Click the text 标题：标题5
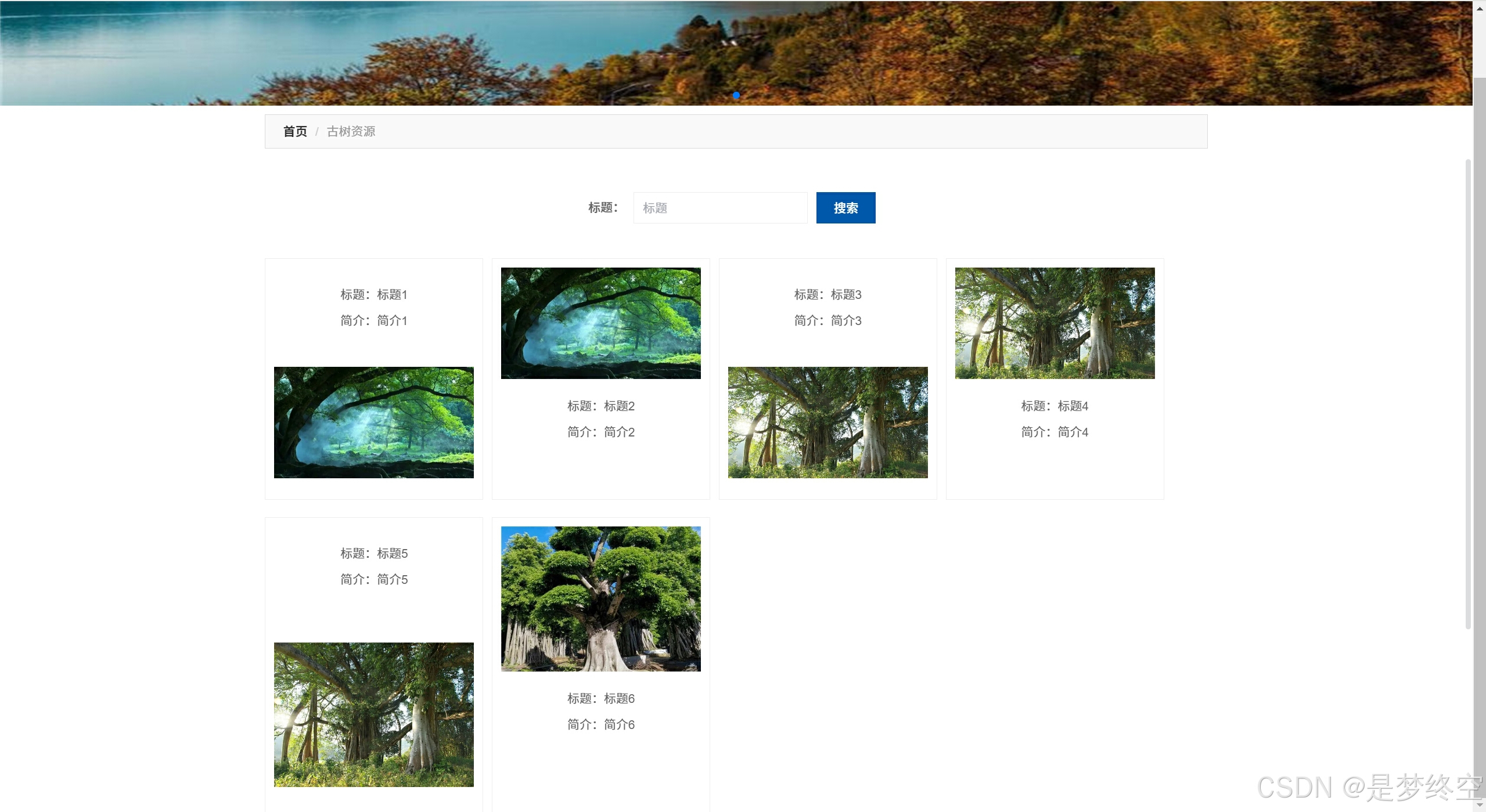The height and width of the screenshot is (812, 1486). (x=374, y=554)
